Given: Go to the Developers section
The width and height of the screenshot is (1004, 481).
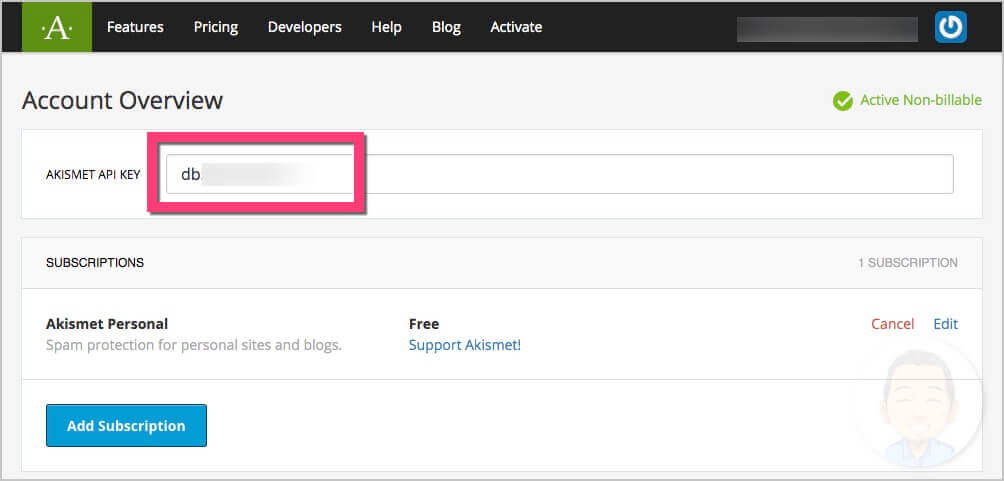Looking at the screenshot, I should click(305, 27).
